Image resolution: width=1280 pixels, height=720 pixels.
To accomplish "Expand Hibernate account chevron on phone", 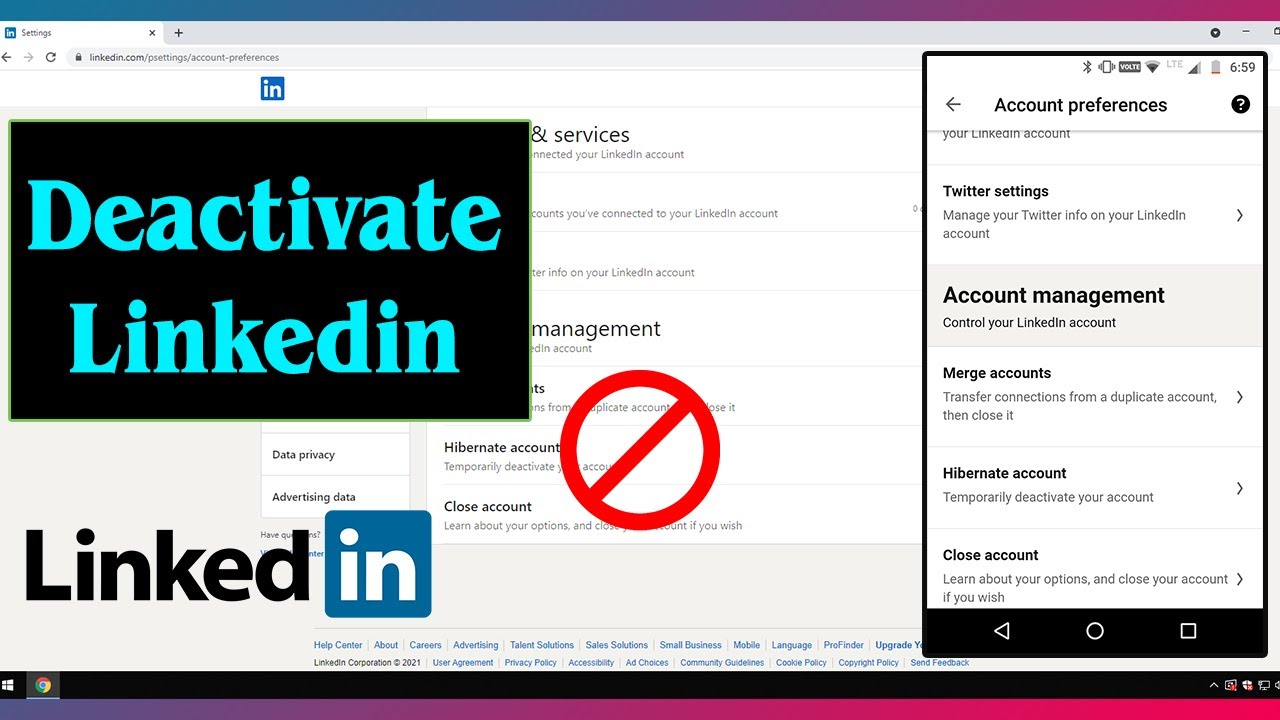I will (x=1240, y=488).
